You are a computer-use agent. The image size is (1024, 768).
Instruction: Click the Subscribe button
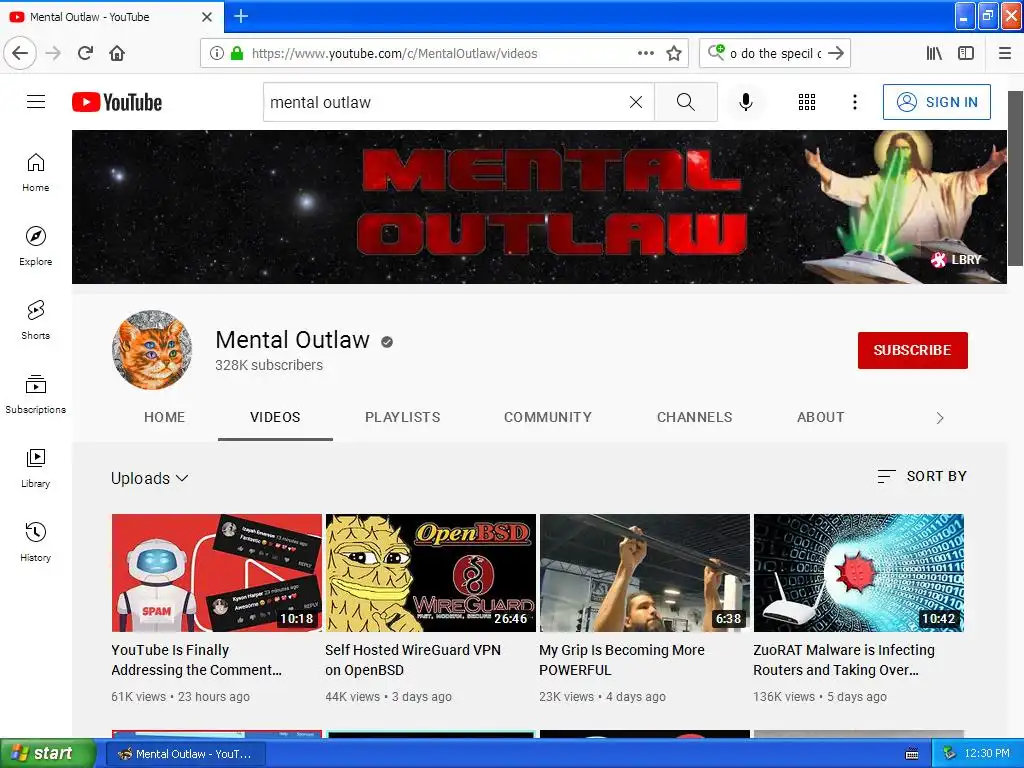[x=912, y=350]
